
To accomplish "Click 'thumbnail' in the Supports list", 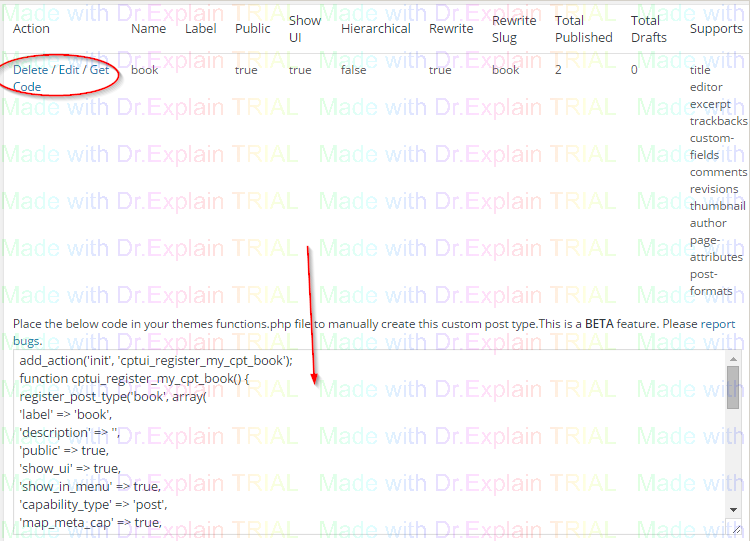I will (717, 206).
